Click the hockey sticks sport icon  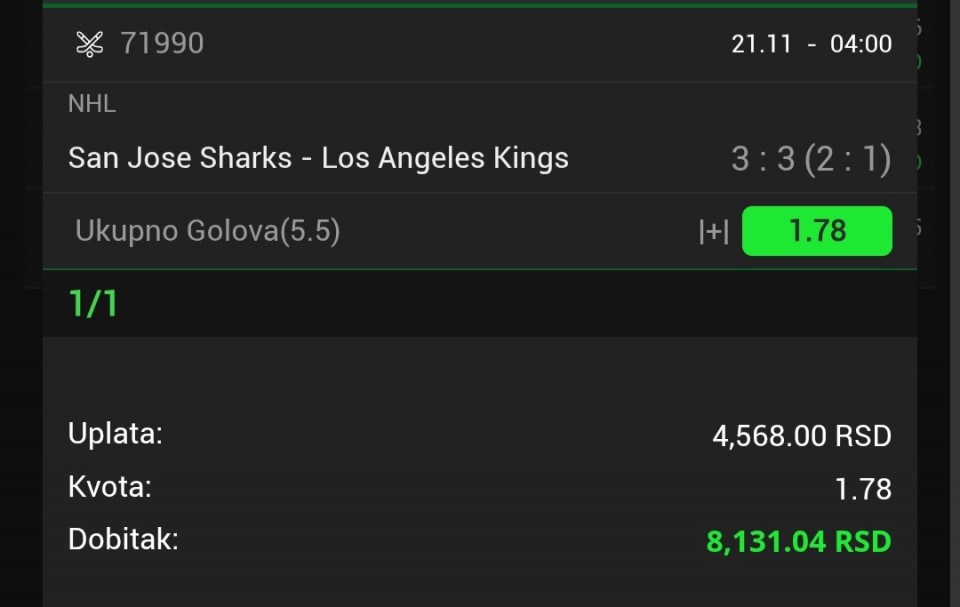[90, 44]
